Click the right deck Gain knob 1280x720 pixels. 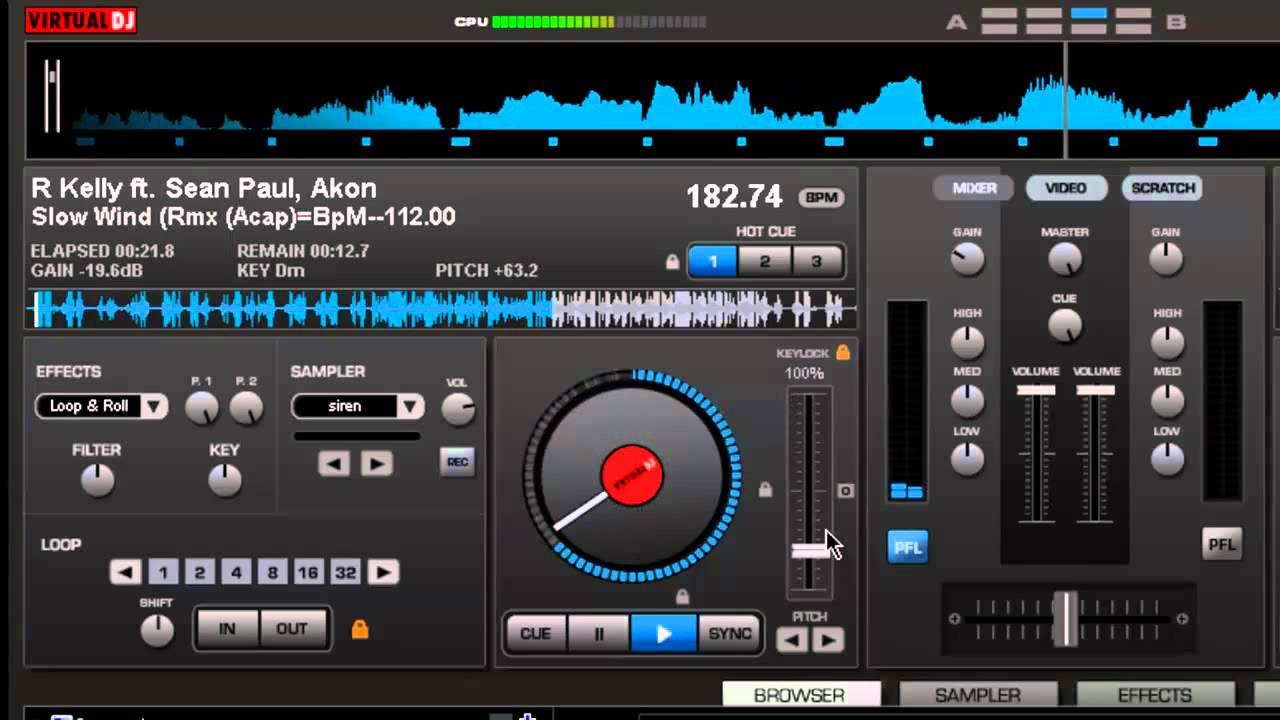pos(1166,260)
